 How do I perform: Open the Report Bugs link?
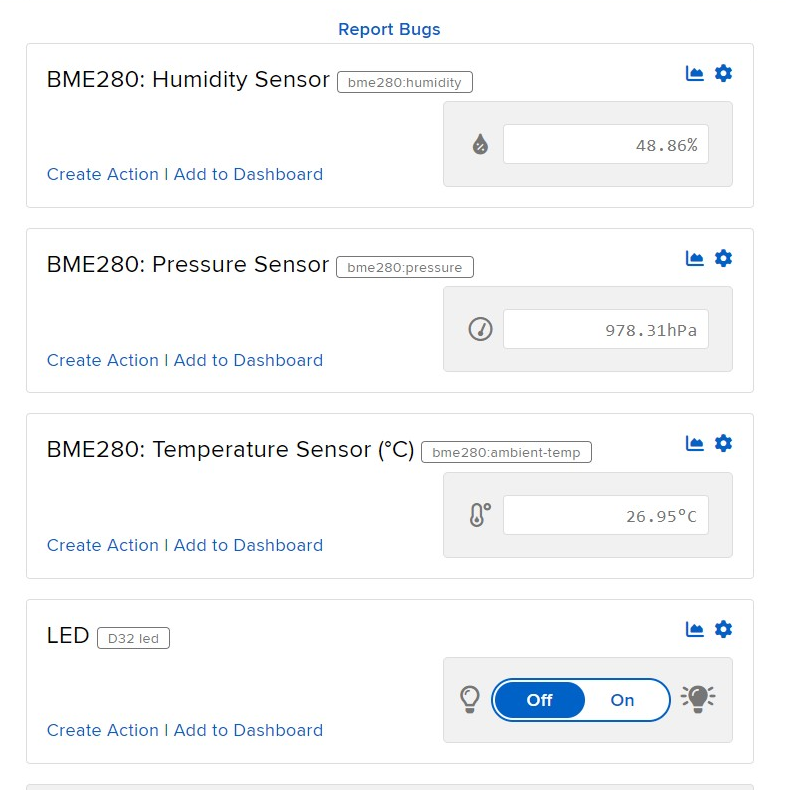point(389,29)
